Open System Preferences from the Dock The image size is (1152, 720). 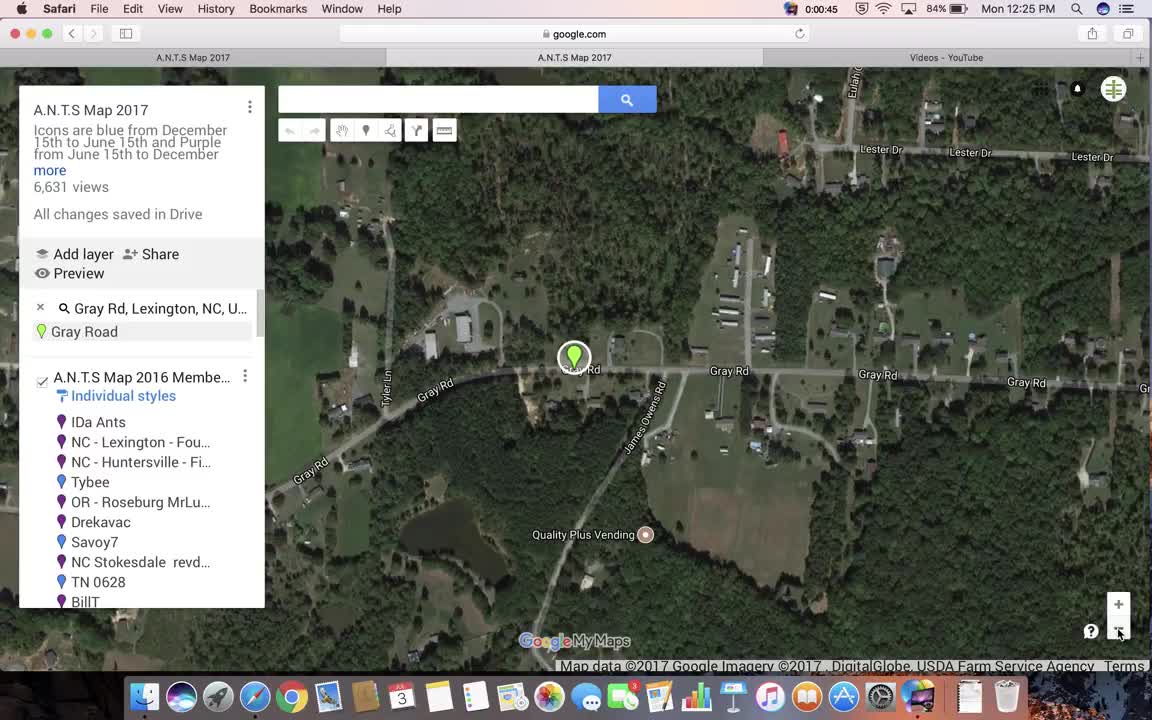click(x=880, y=696)
